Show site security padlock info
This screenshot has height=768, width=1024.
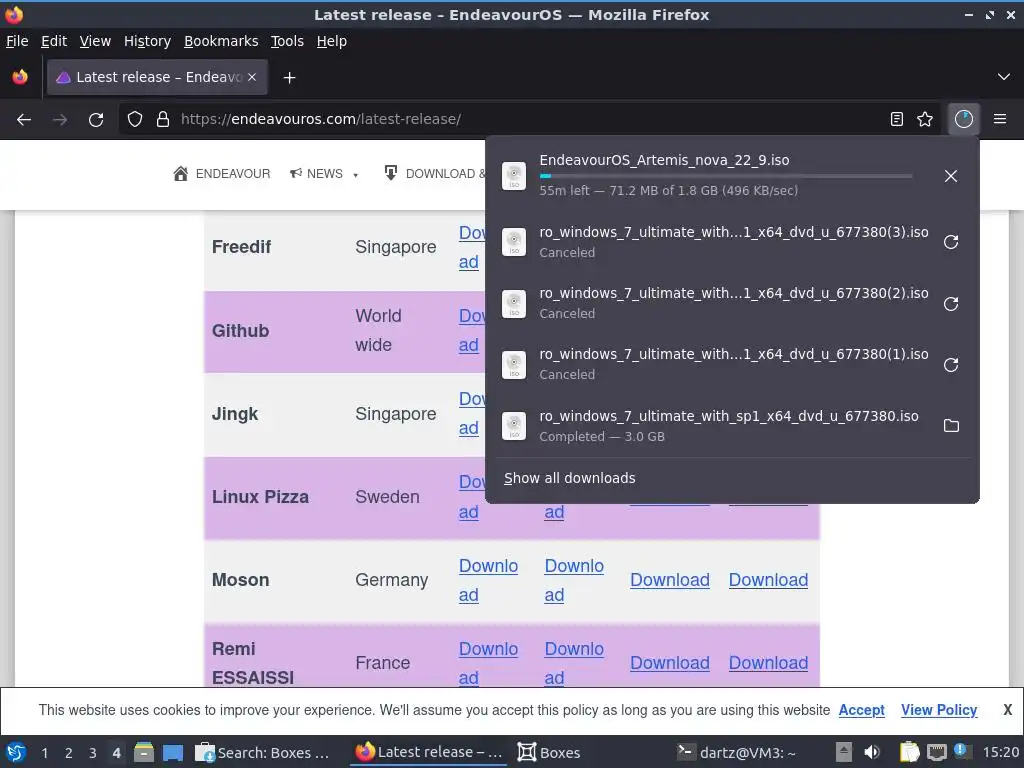click(163, 120)
